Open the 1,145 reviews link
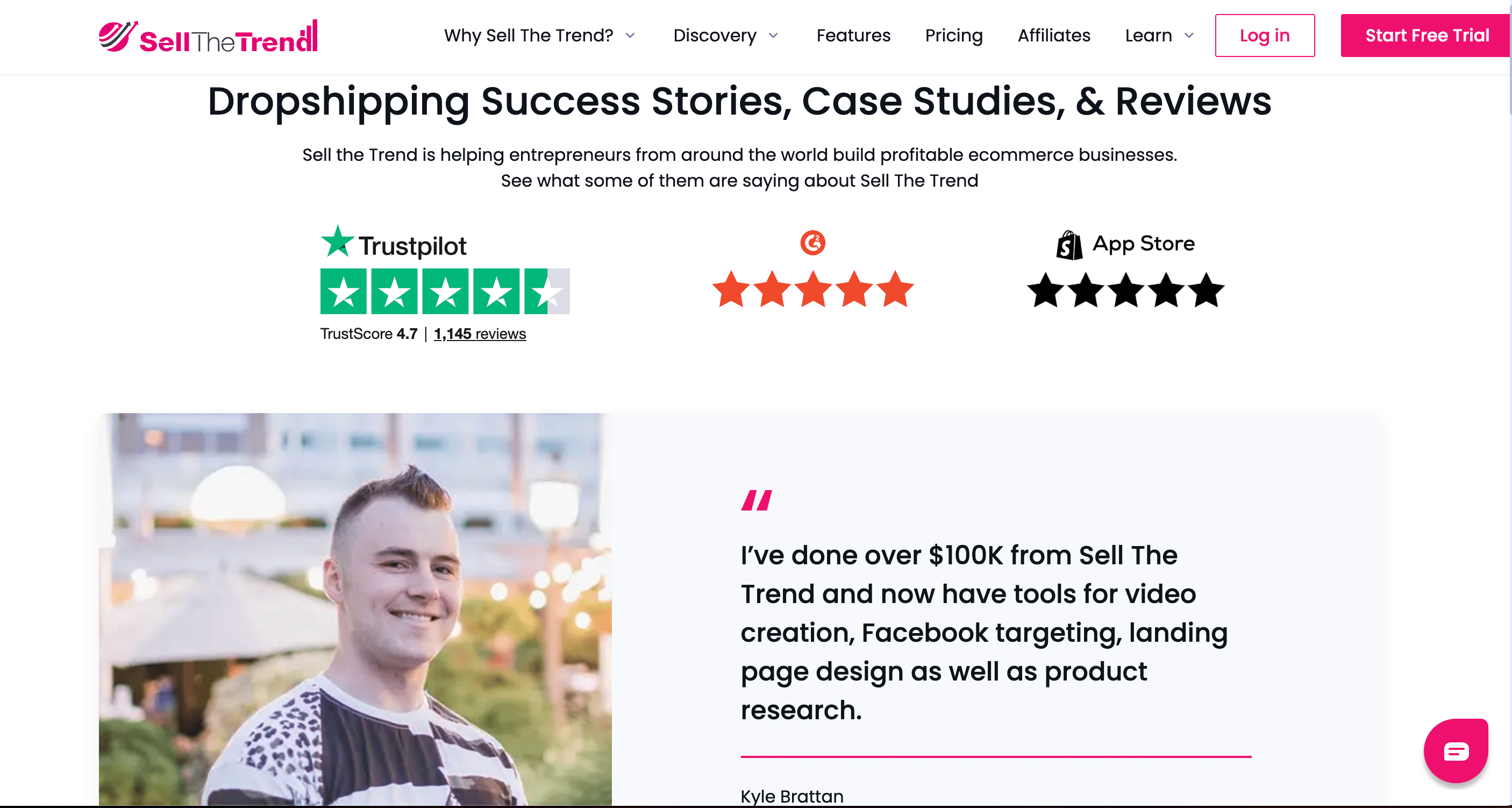1512x808 pixels. (480, 334)
